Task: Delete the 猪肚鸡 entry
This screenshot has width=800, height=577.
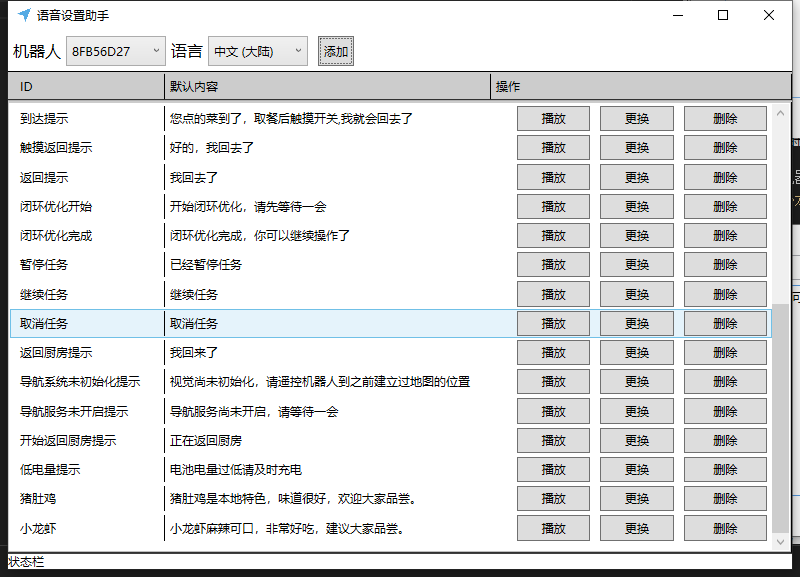Action: coord(725,499)
